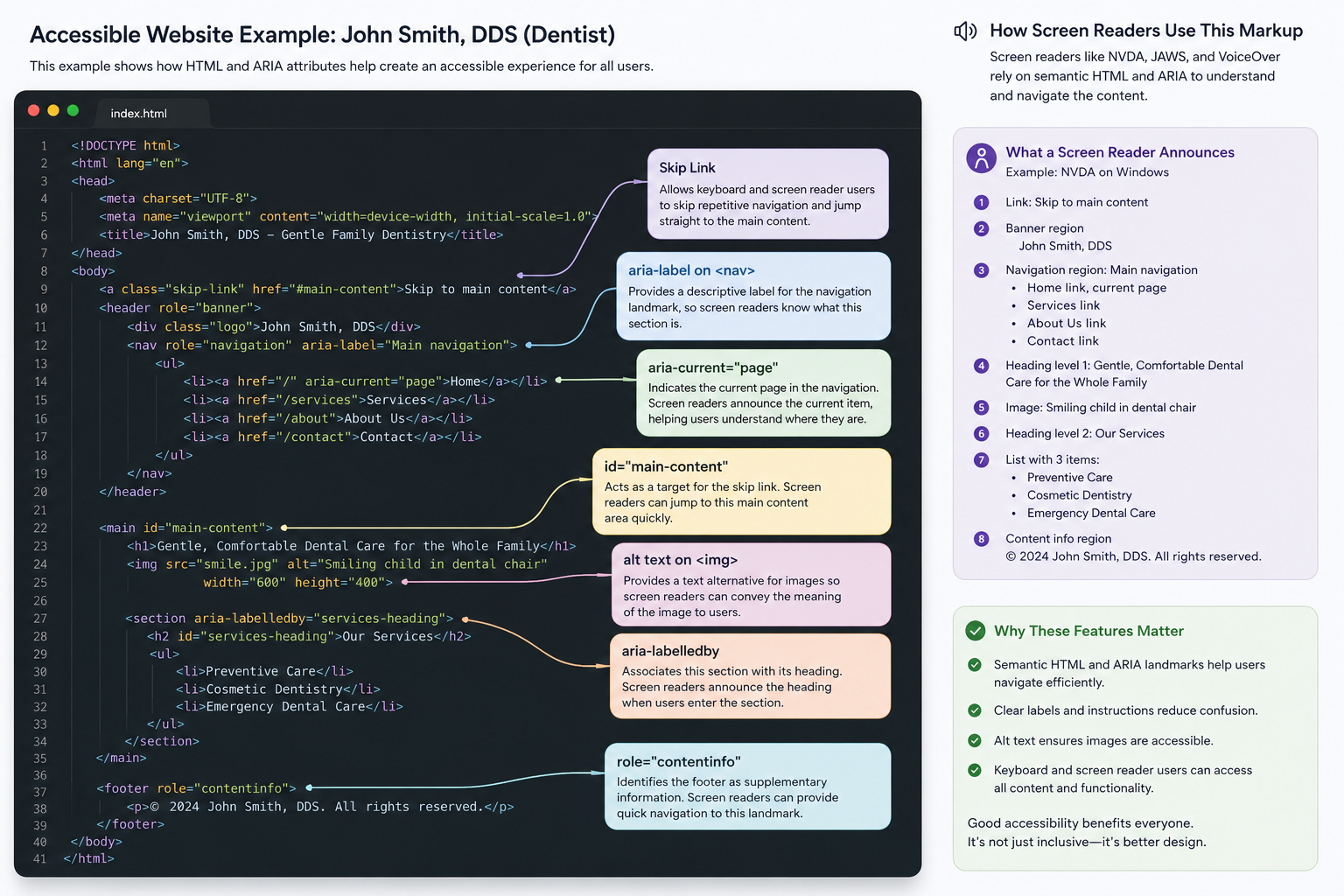
Task: Open the aria-label on <nav> callout card
Action: (753, 297)
